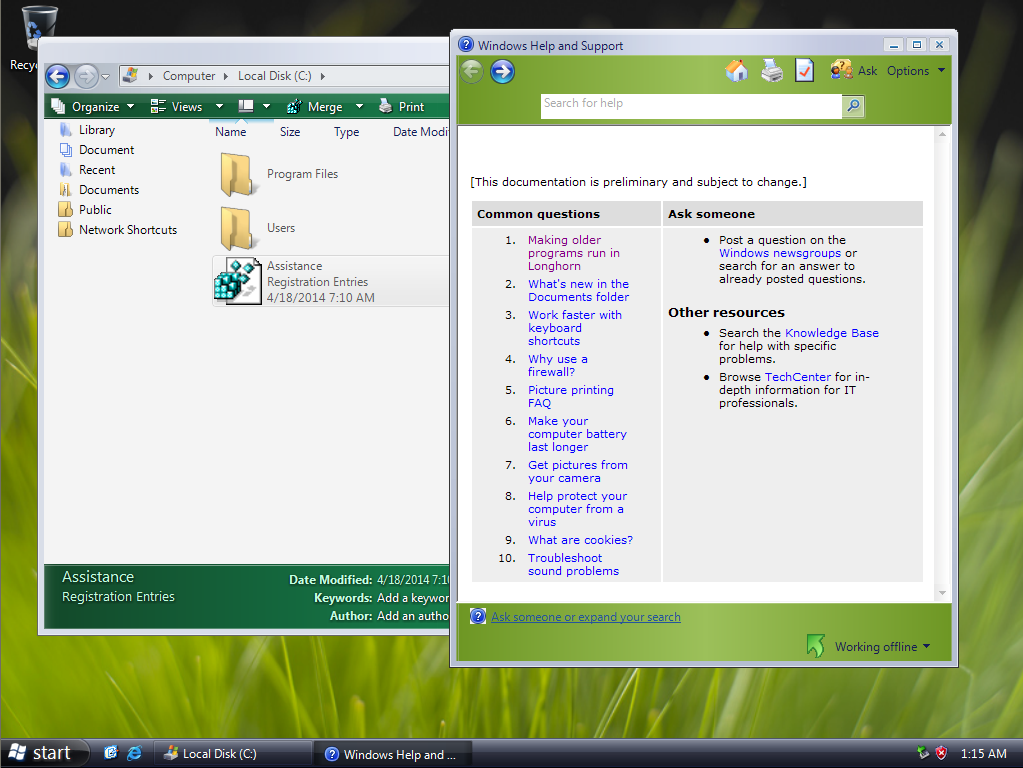The width and height of the screenshot is (1023, 768).
Task: Click the Search for help field
Action: click(x=691, y=106)
